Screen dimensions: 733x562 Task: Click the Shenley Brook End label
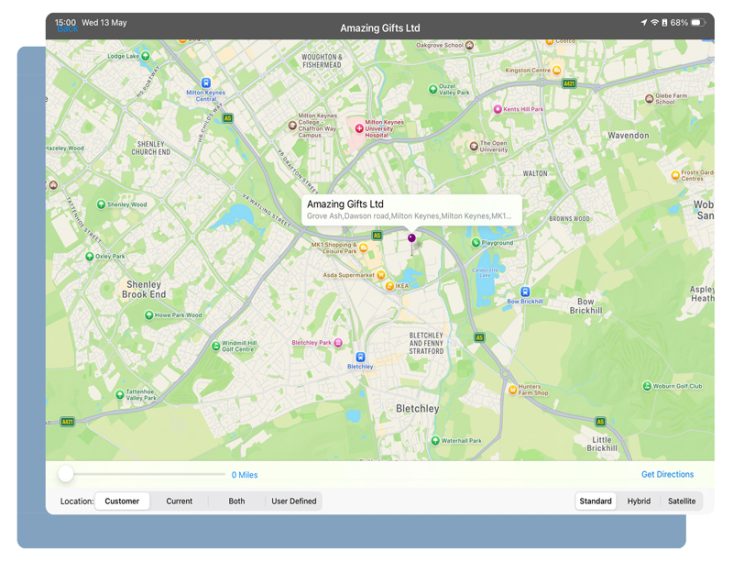[144, 289]
